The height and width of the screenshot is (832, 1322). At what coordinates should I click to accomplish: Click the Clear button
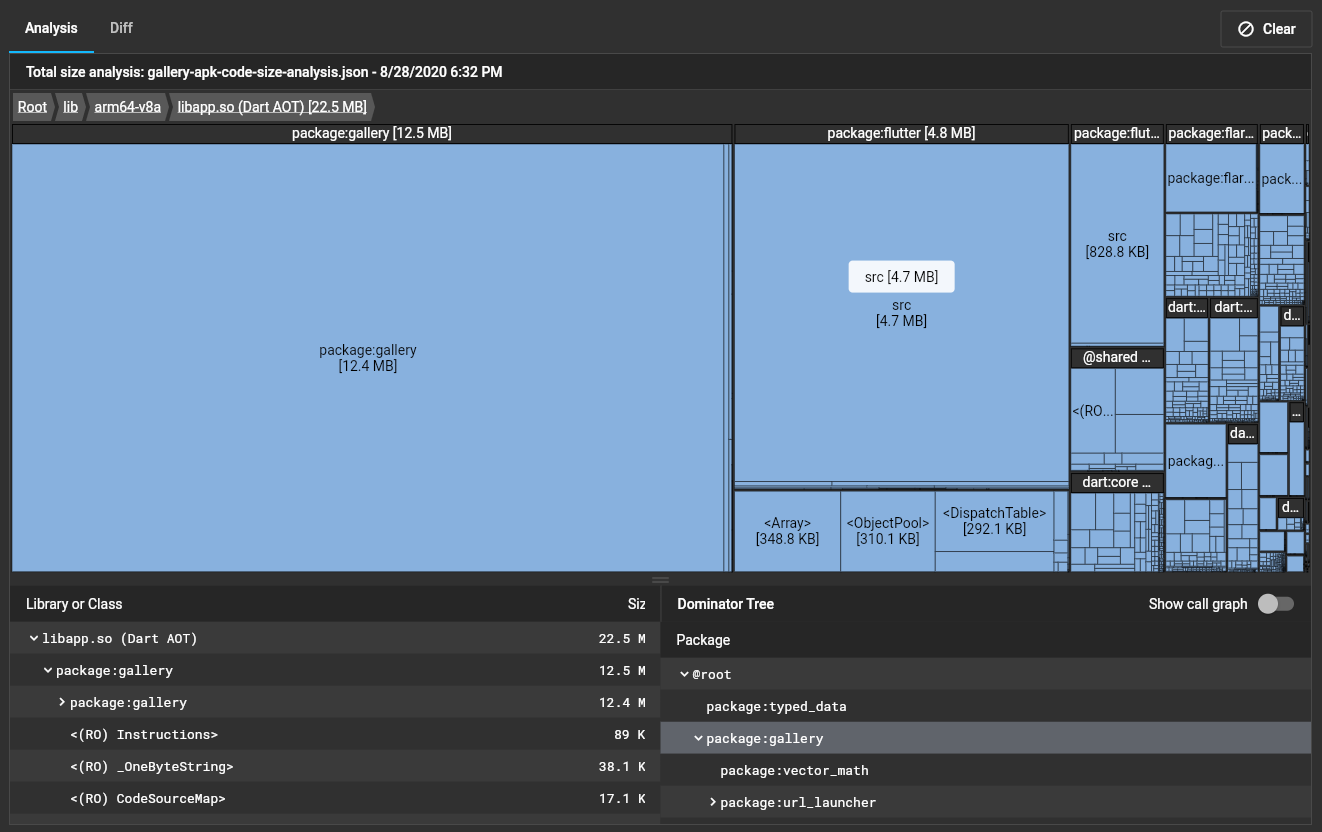pyautogui.click(x=1266, y=29)
